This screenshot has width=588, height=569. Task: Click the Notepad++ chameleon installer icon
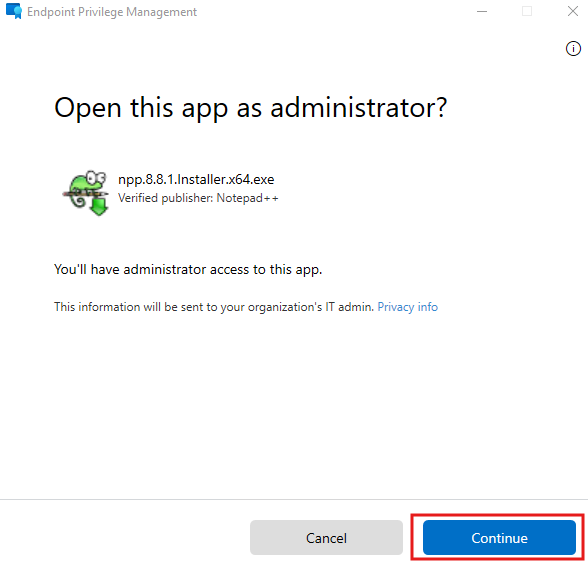pos(86,193)
